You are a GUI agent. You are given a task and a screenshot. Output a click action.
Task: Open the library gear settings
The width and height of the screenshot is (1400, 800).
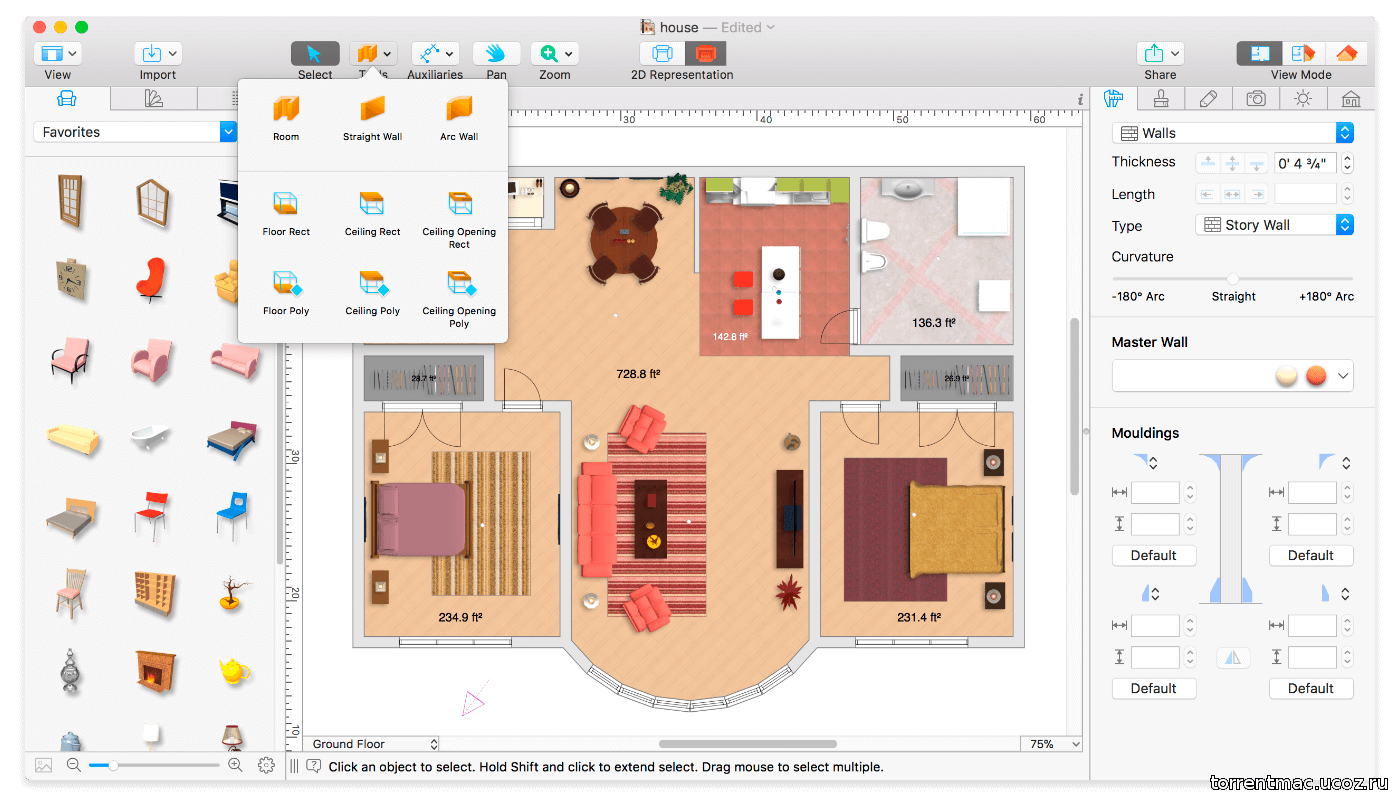pyautogui.click(x=266, y=765)
